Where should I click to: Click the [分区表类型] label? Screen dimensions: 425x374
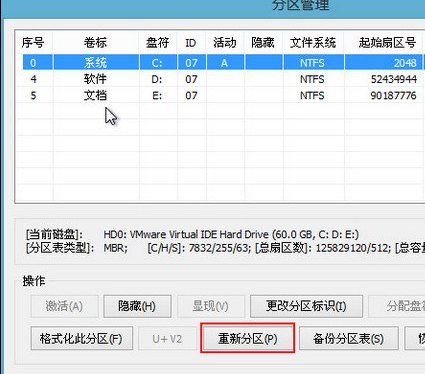point(60,248)
